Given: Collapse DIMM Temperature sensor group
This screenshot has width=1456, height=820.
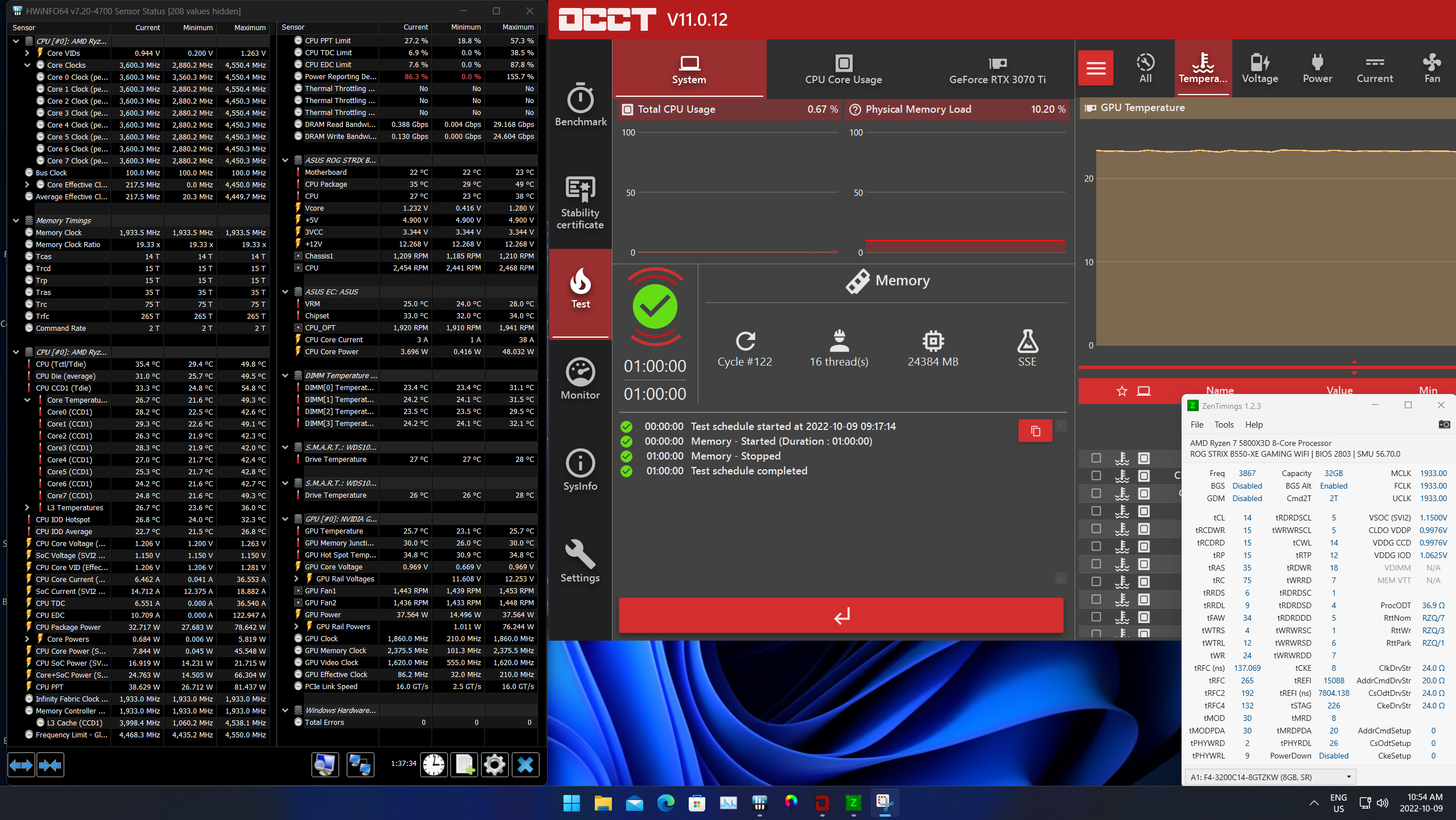Looking at the screenshot, I should pos(285,375).
